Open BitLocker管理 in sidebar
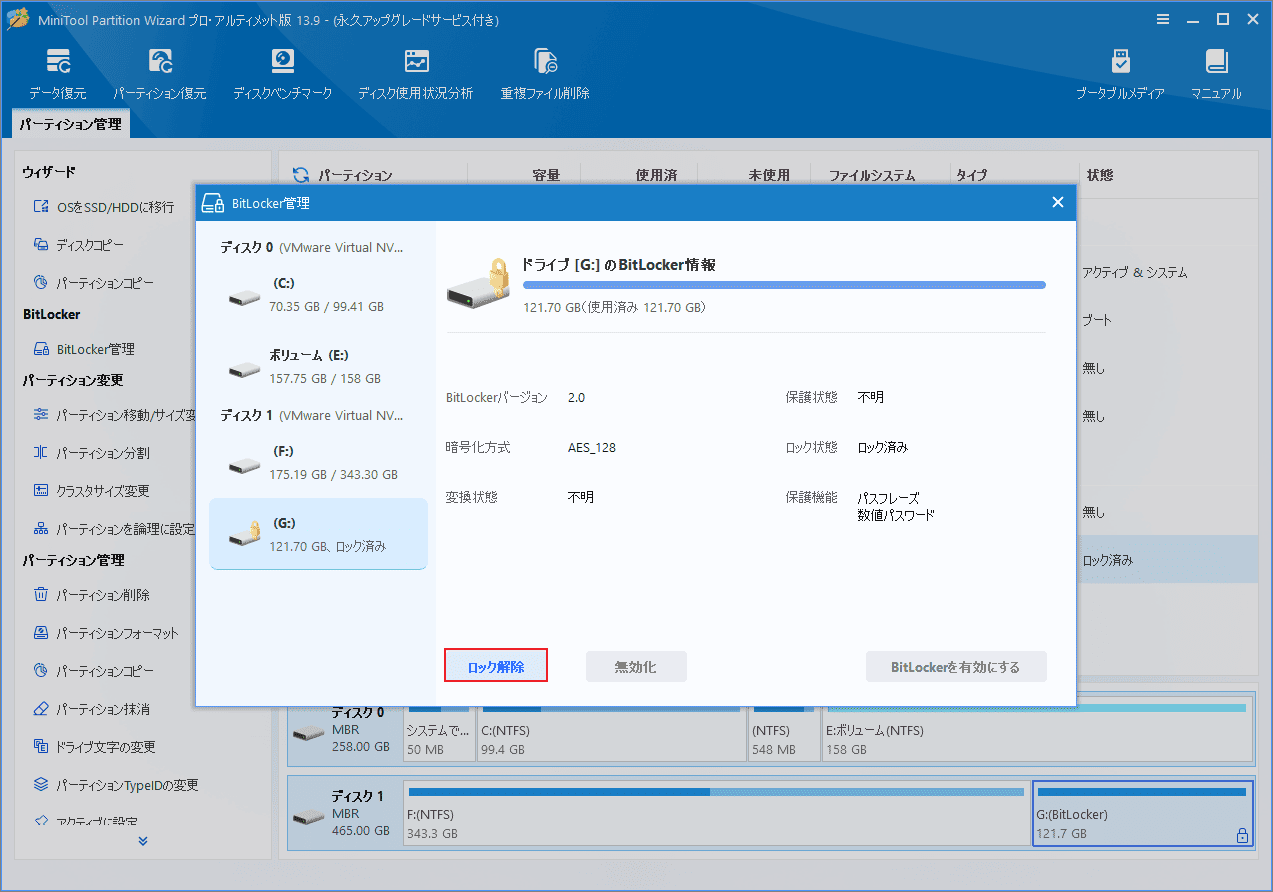This screenshot has width=1273, height=892. [84, 349]
